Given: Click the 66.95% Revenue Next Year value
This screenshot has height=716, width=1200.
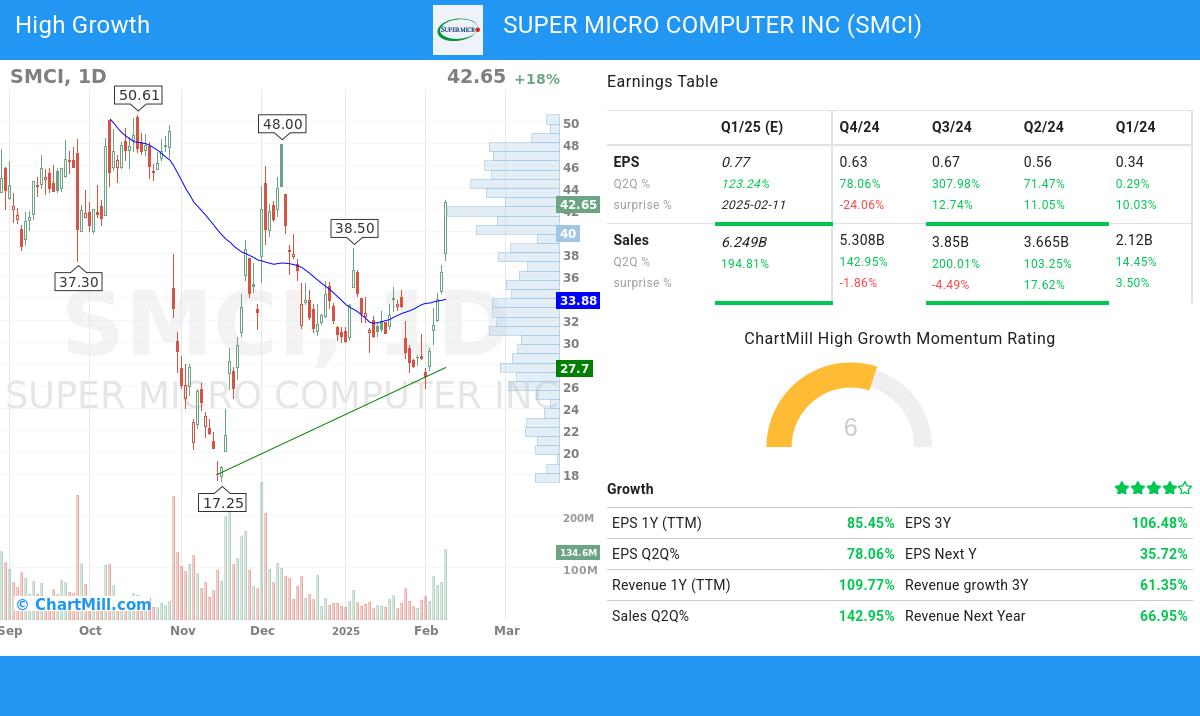Looking at the screenshot, I should (1164, 616).
